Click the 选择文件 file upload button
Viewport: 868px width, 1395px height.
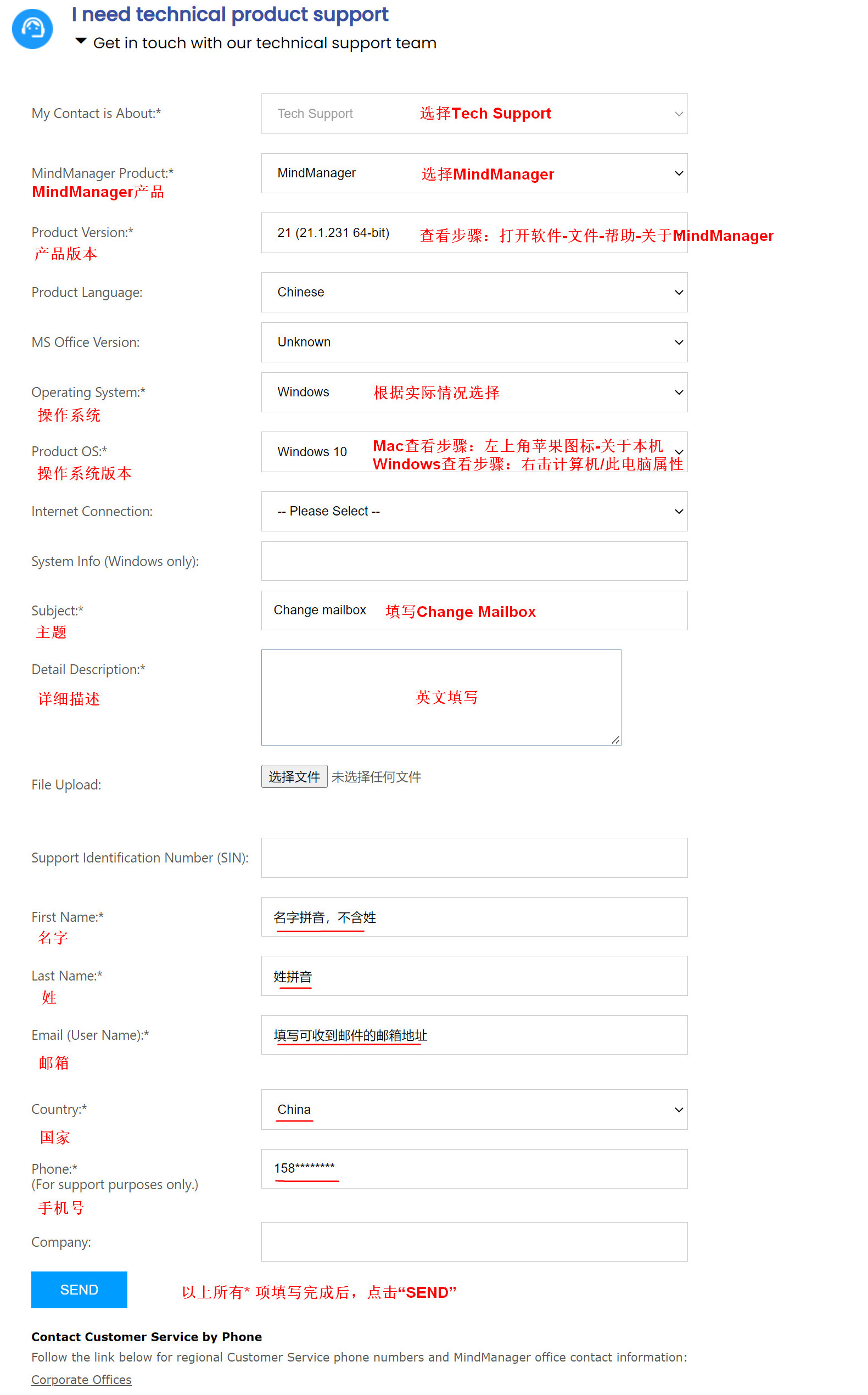point(294,776)
